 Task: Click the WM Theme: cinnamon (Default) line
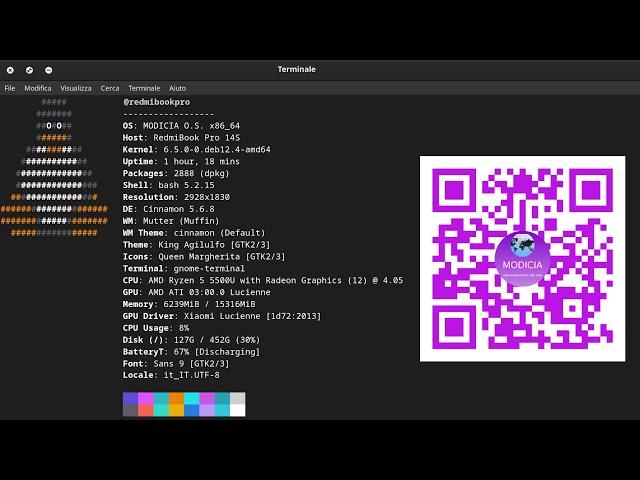(194, 233)
